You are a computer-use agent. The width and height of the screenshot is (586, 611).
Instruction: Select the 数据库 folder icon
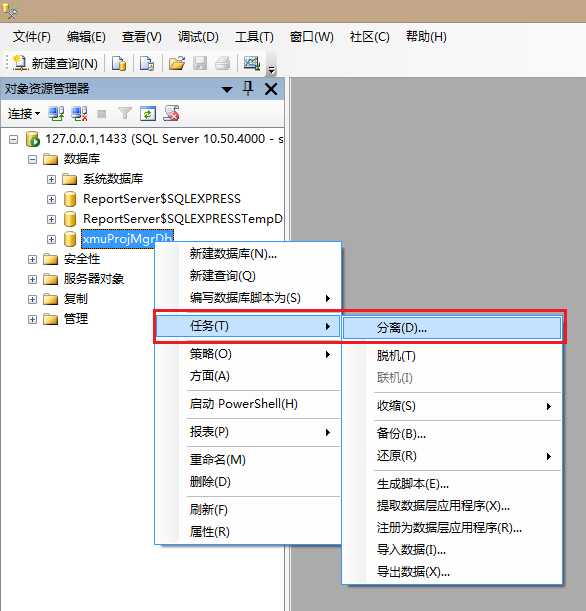pos(50,159)
